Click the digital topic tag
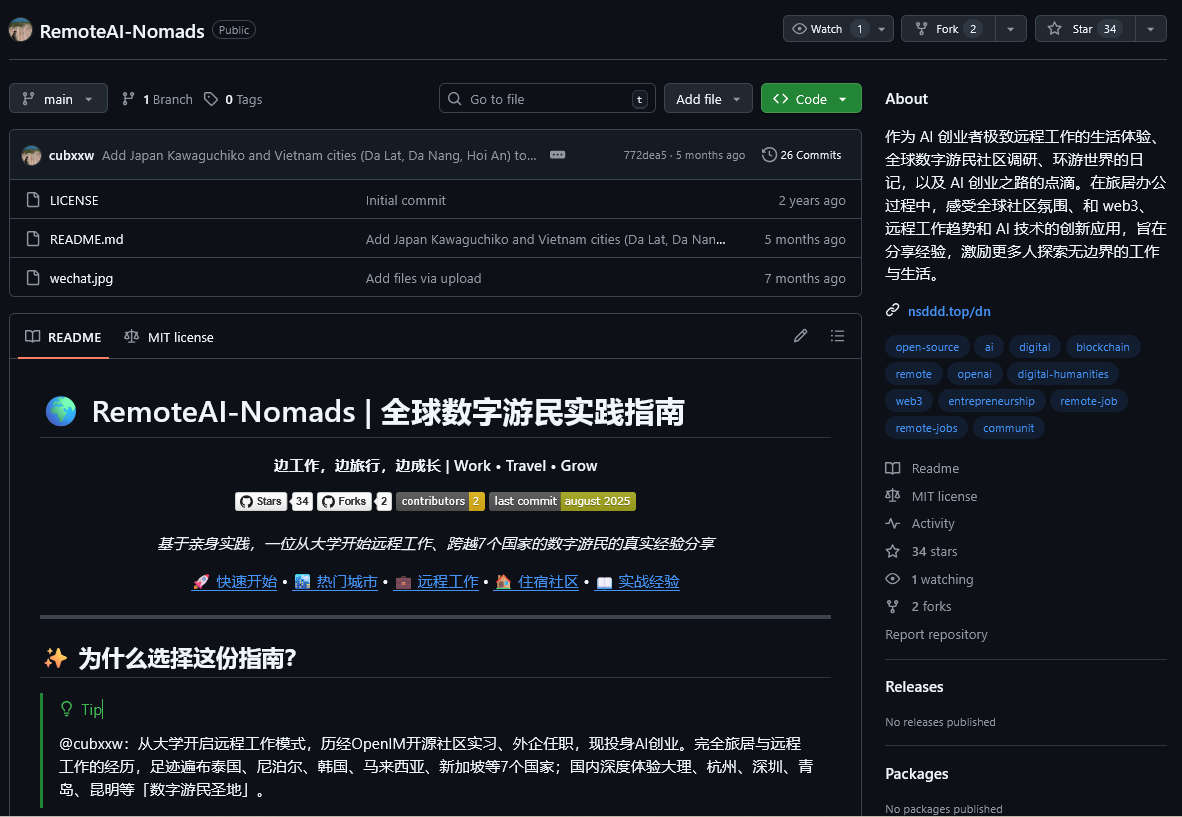 coord(1034,347)
